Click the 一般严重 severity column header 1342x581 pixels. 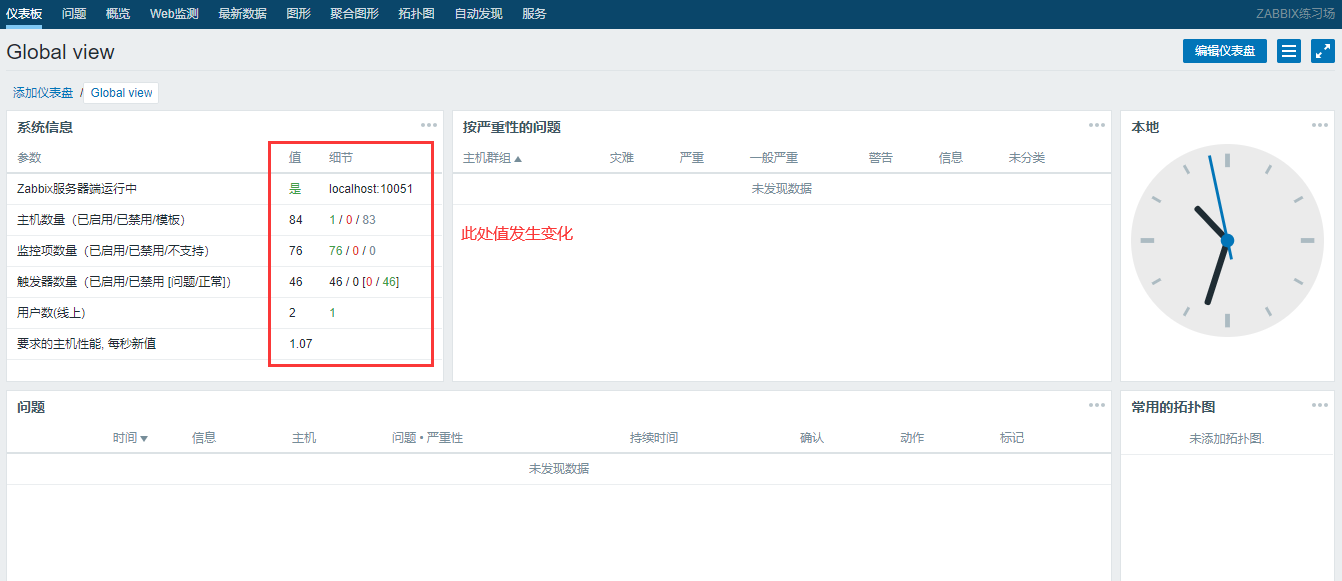774,158
